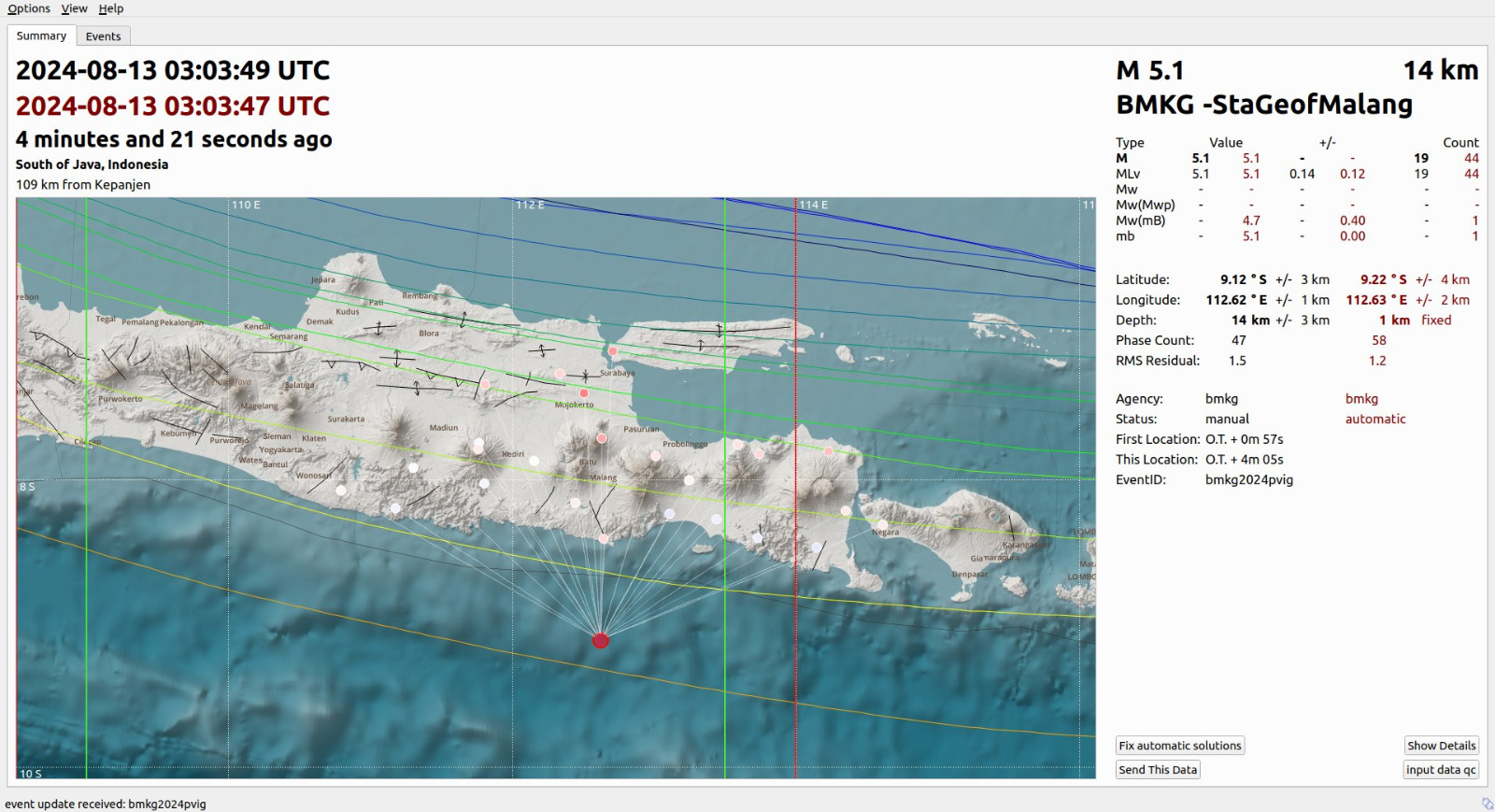Click south coast station directly above epicenter

[x=604, y=538]
